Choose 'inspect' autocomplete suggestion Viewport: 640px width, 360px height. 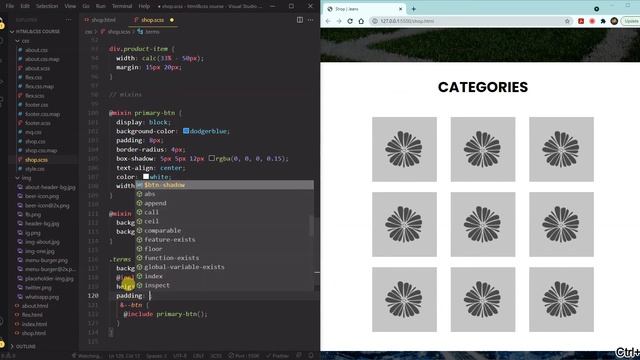click(x=224, y=285)
